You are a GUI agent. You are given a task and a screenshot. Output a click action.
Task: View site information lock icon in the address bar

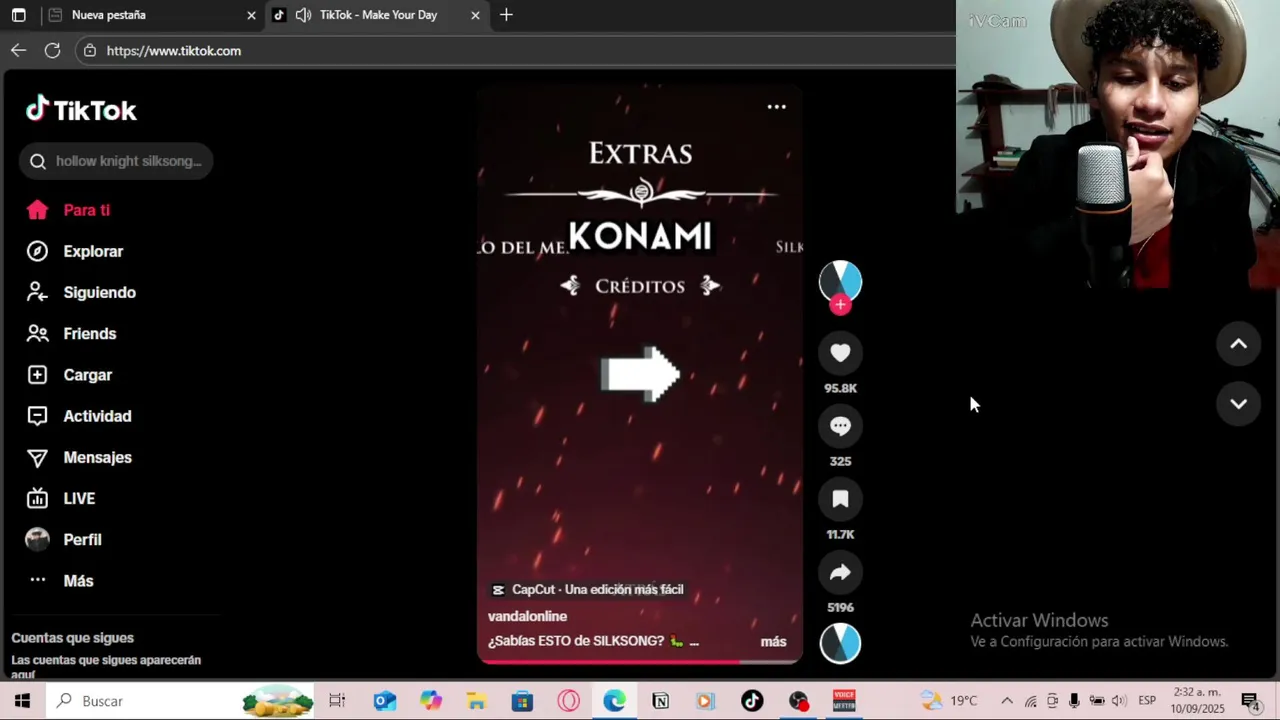(90, 50)
